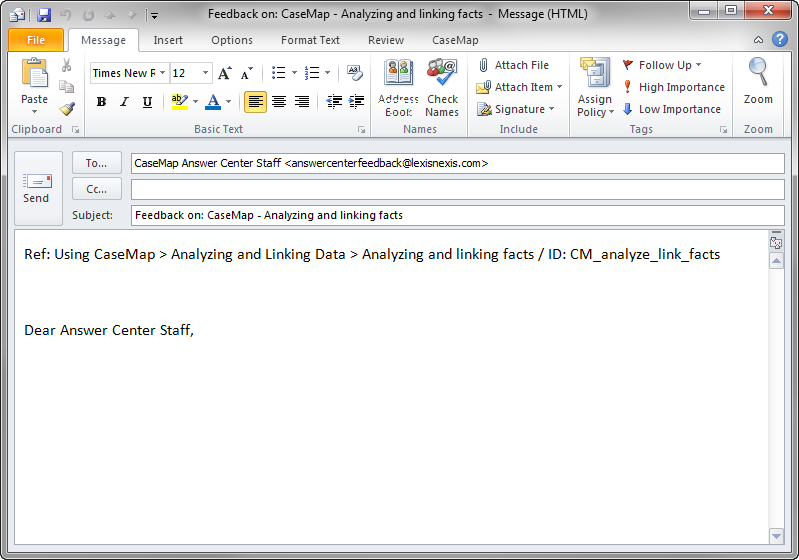Save the message using the floppy disk icon
Image resolution: width=799 pixels, height=560 pixels.
(44, 15)
